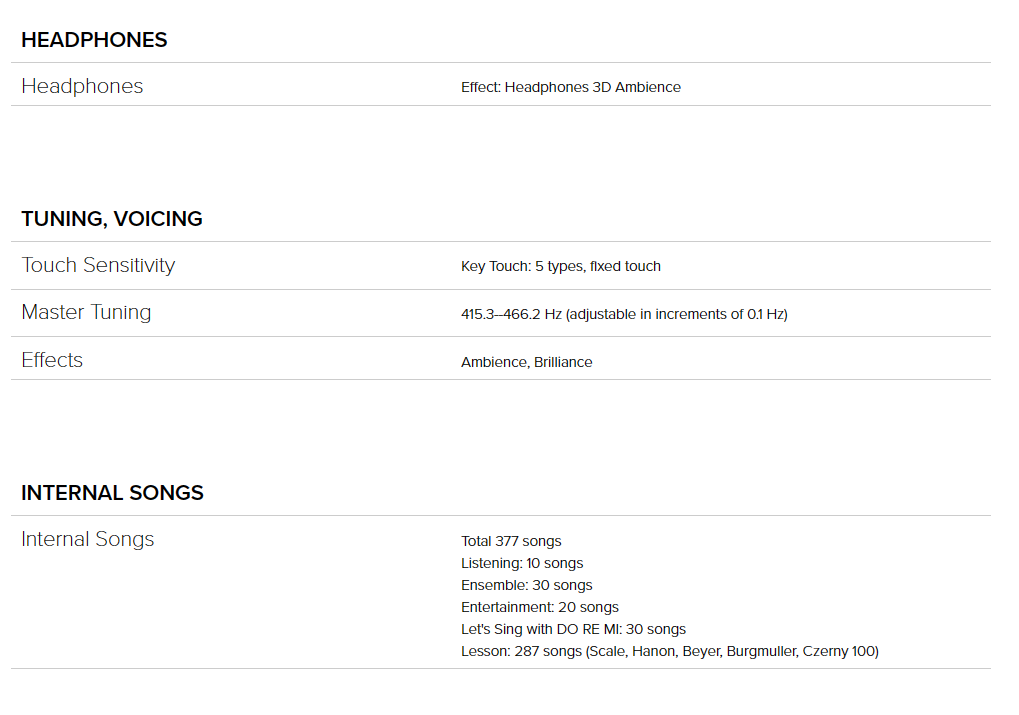Viewport: 1019px width, 715px height.
Task: Select the Touch Sensitivity label
Action: click(x=98, y=265)
